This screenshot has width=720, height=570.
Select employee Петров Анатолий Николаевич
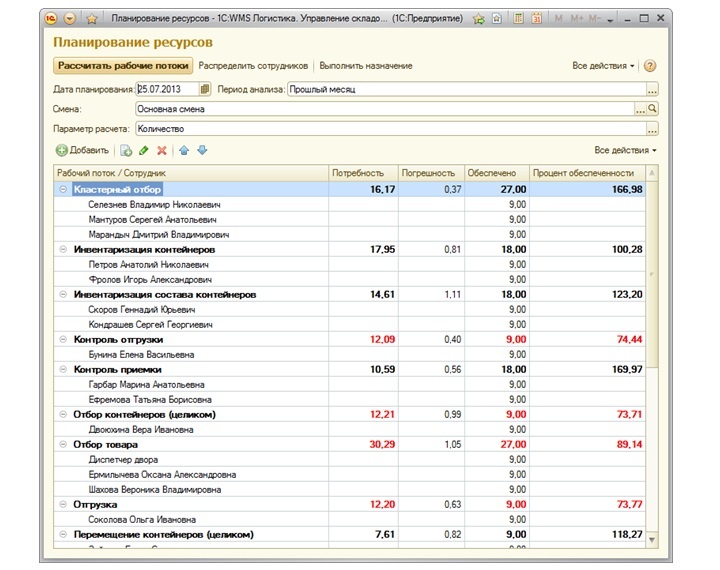coord(148,265)
